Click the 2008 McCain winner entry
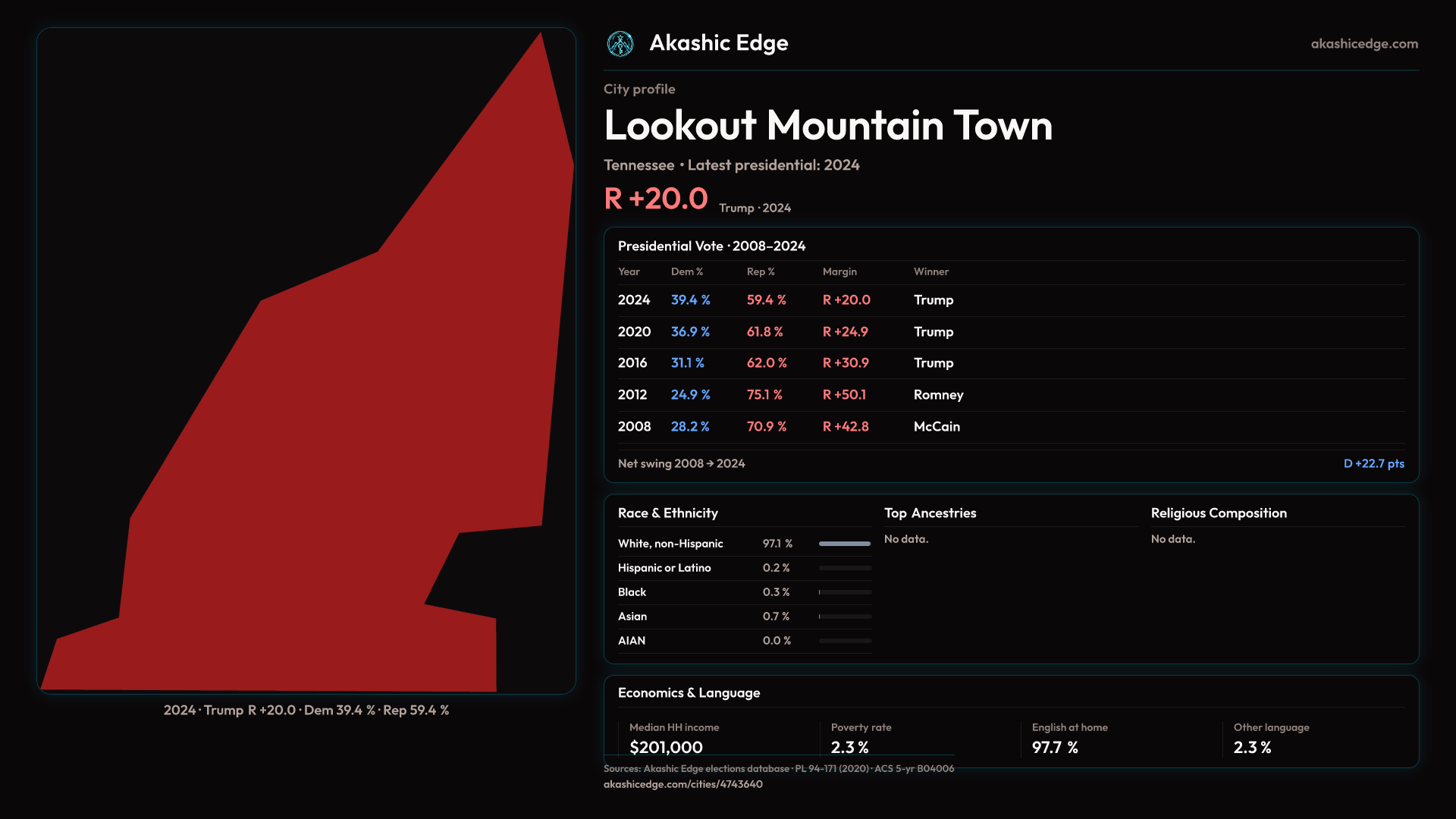Screen dimensions: 1456x819 click(x=937, y=427)
